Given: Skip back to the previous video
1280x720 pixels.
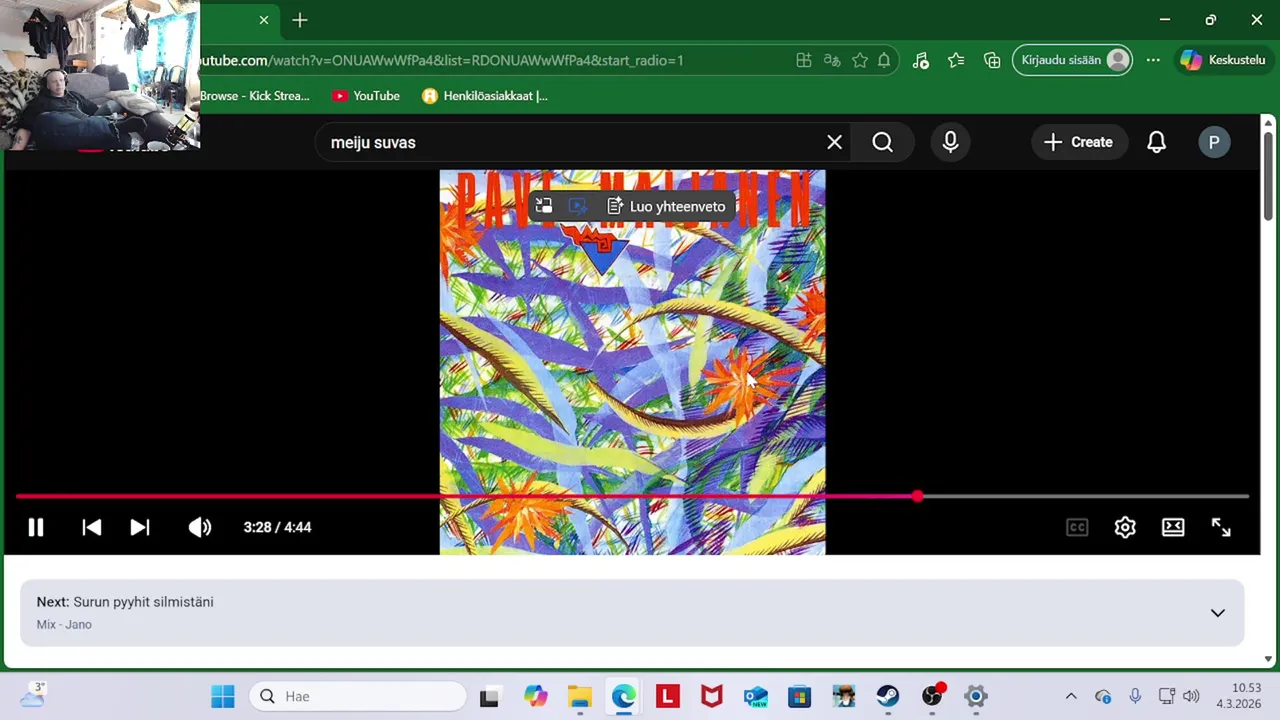Looking at the screenshot, I should coord(91,527).
